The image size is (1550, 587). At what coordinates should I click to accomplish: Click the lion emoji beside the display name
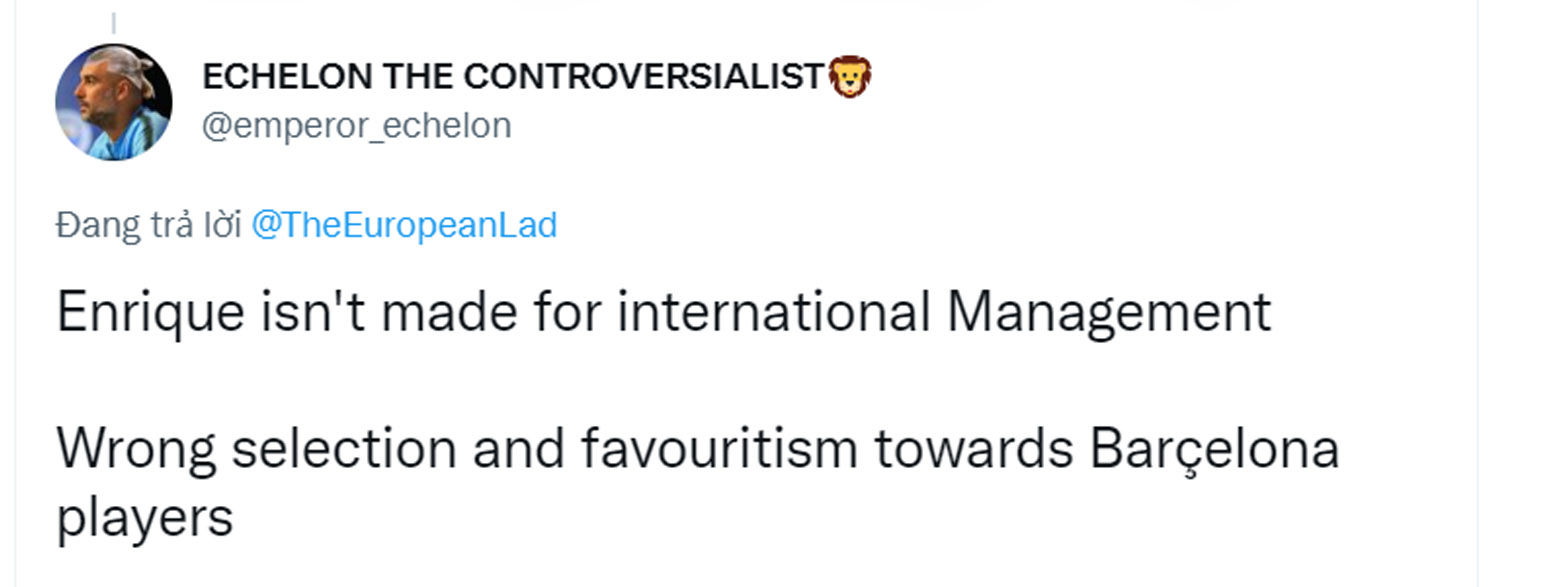click(x=850, y=77)
